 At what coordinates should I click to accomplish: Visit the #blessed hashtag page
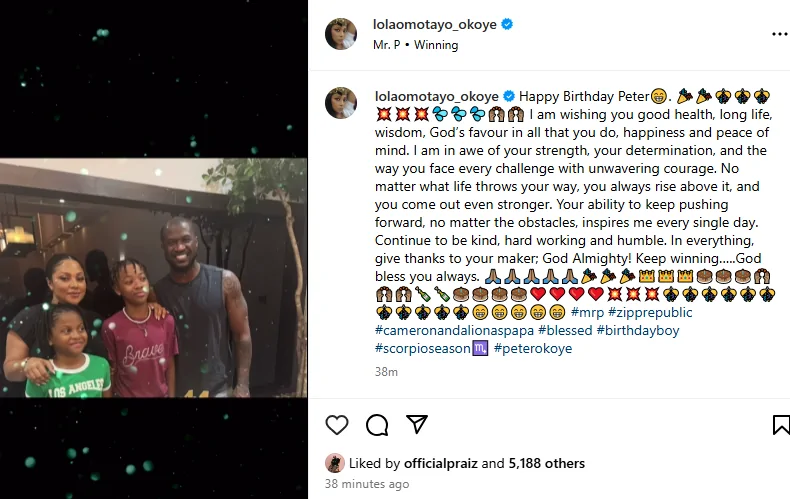click(x=565, y=331)
